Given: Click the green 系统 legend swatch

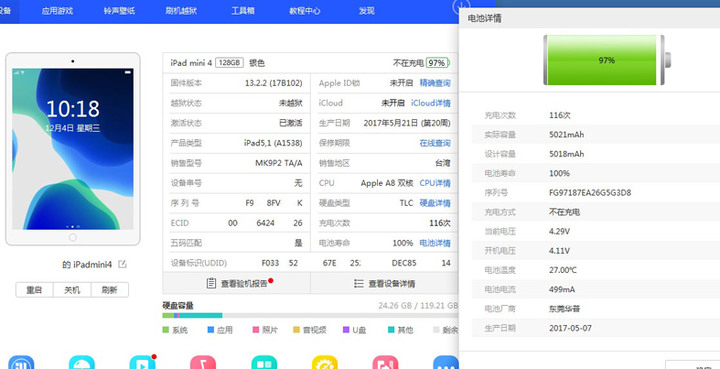Looking at the screenshot, I should pyautogui.click(x=166, y=330).
